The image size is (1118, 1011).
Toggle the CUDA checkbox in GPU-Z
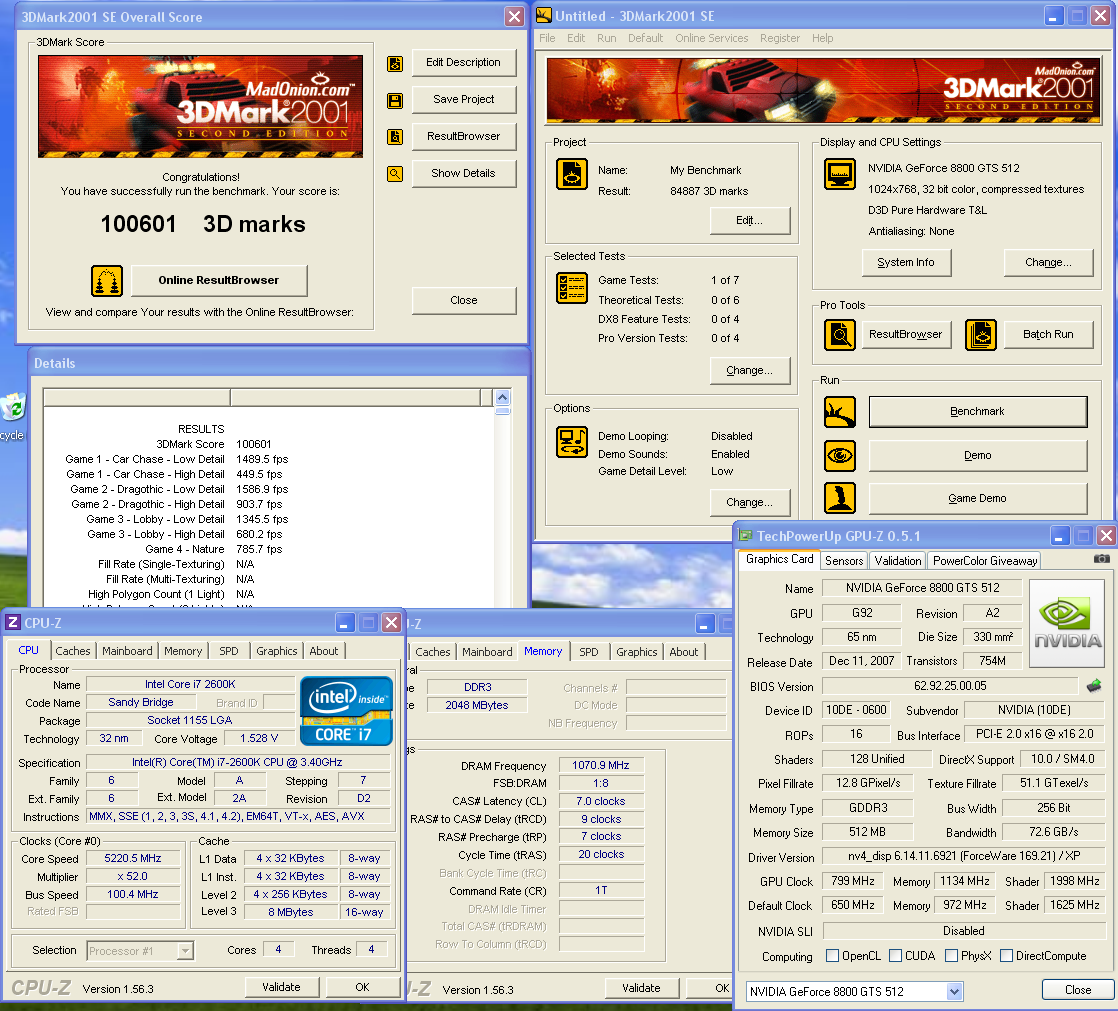(x=896, y=955)
